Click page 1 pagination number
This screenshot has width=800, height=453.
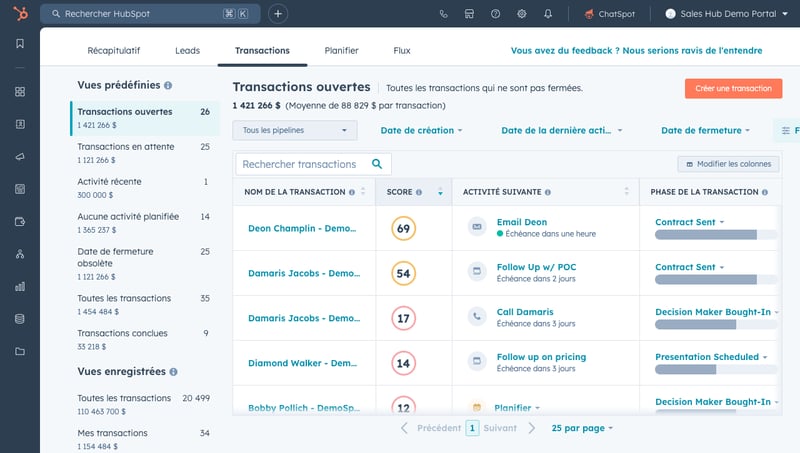pos(472,428)
